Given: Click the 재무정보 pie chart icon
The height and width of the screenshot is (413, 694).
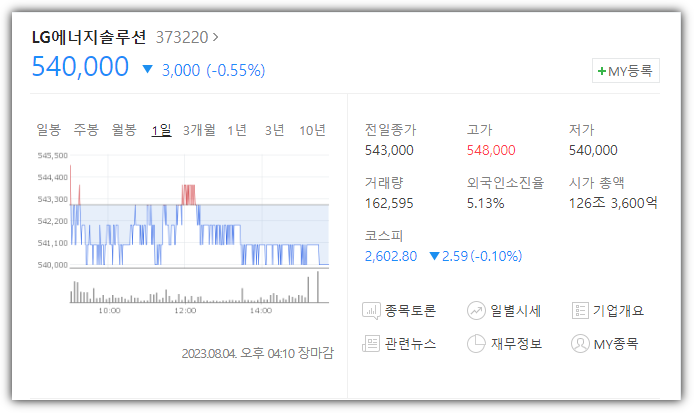Looking at the screenshot, I should pyautogui.click(x=476, y=344).
